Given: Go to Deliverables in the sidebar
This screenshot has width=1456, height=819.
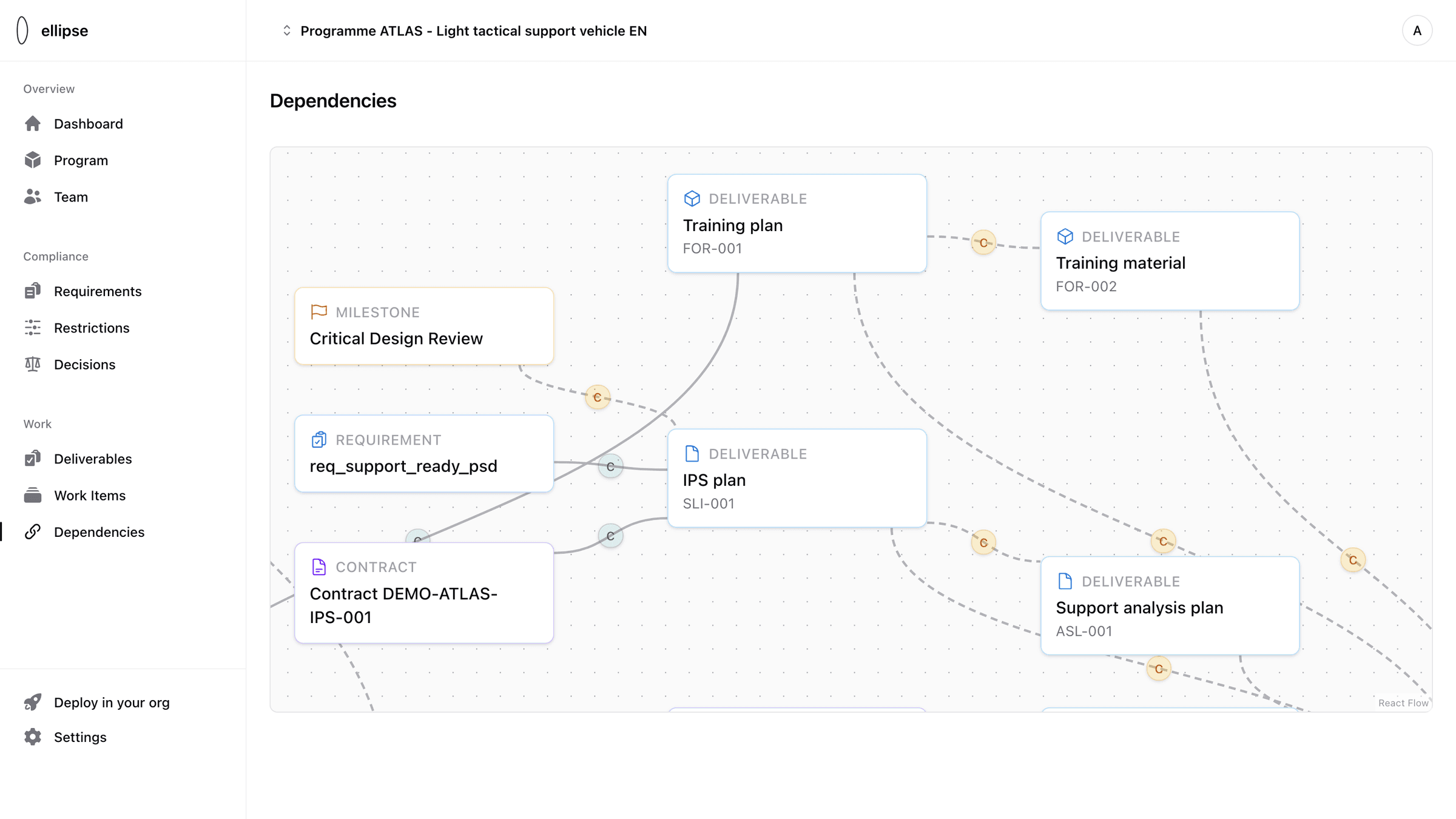Looking at the screenshot, I should click(x=92, y=459).
